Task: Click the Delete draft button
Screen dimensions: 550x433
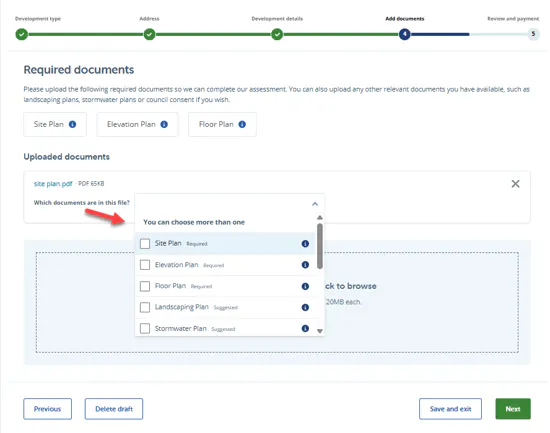Action: pyautogui.click(x=114, y=409)
